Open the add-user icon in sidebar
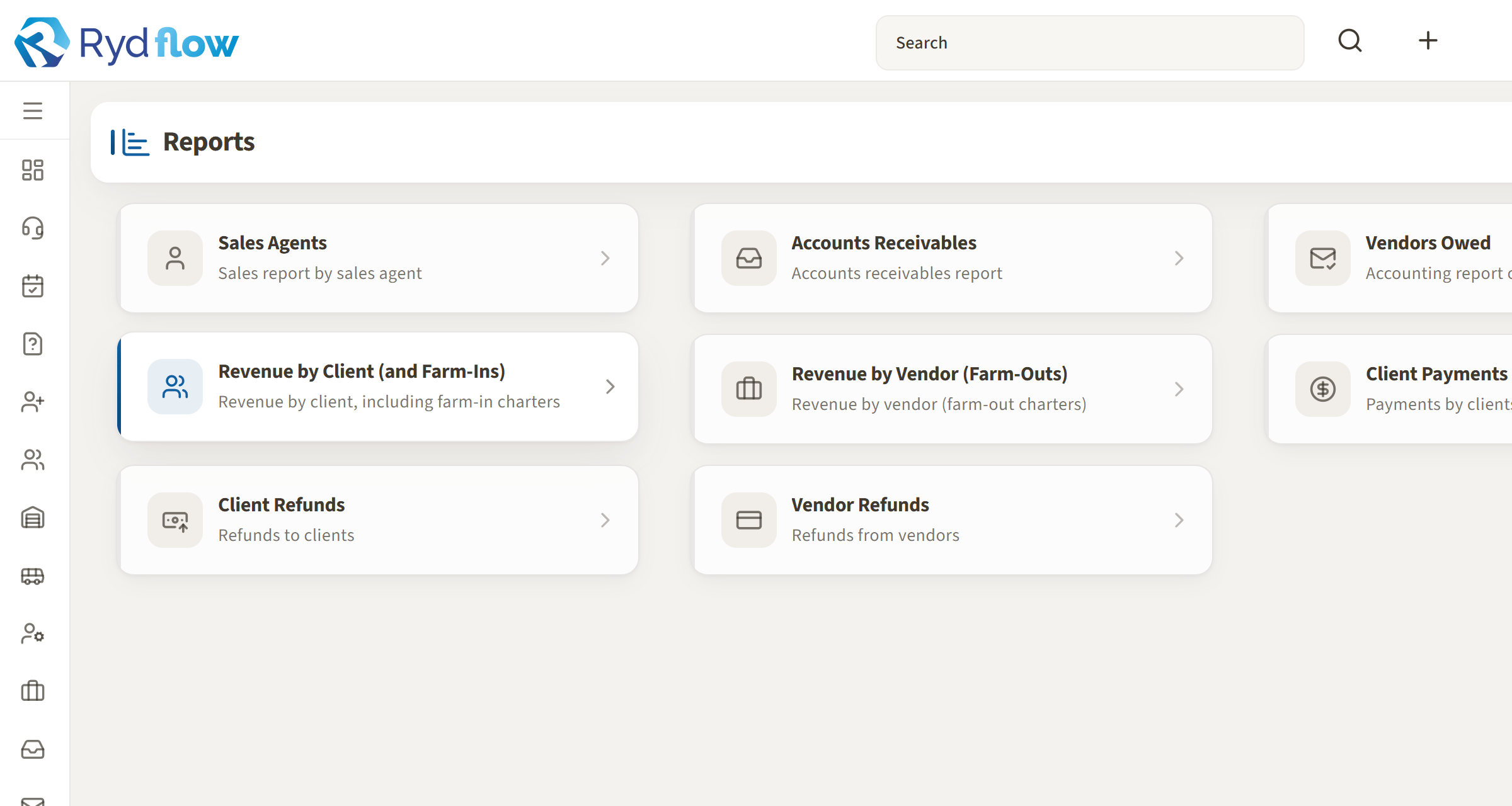The image size is (1512, 806). (x=33, y=402)
